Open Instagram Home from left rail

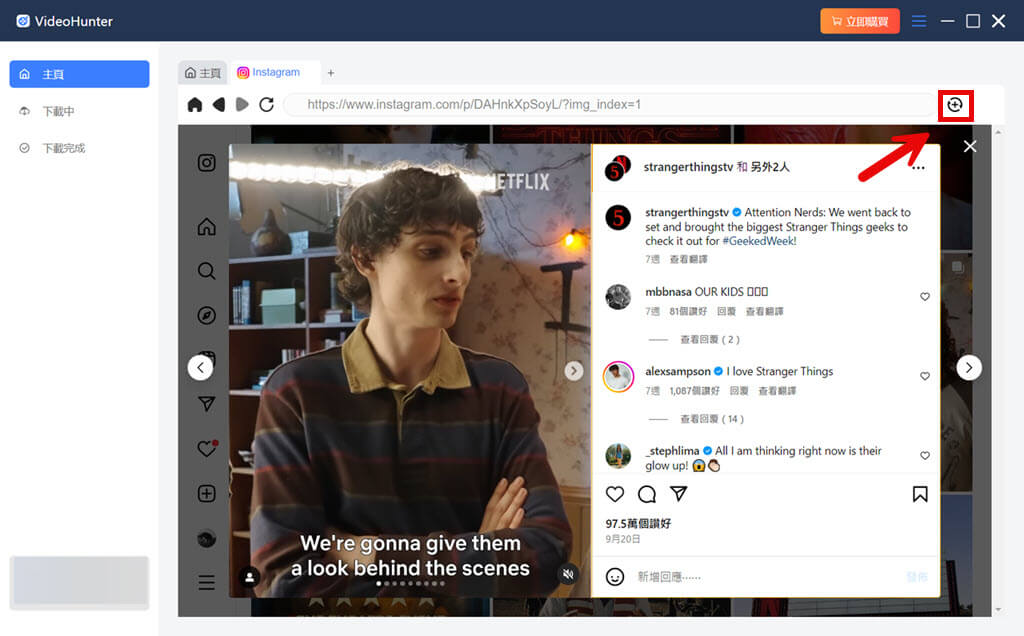pyautogui.click(x=206, y=227)
